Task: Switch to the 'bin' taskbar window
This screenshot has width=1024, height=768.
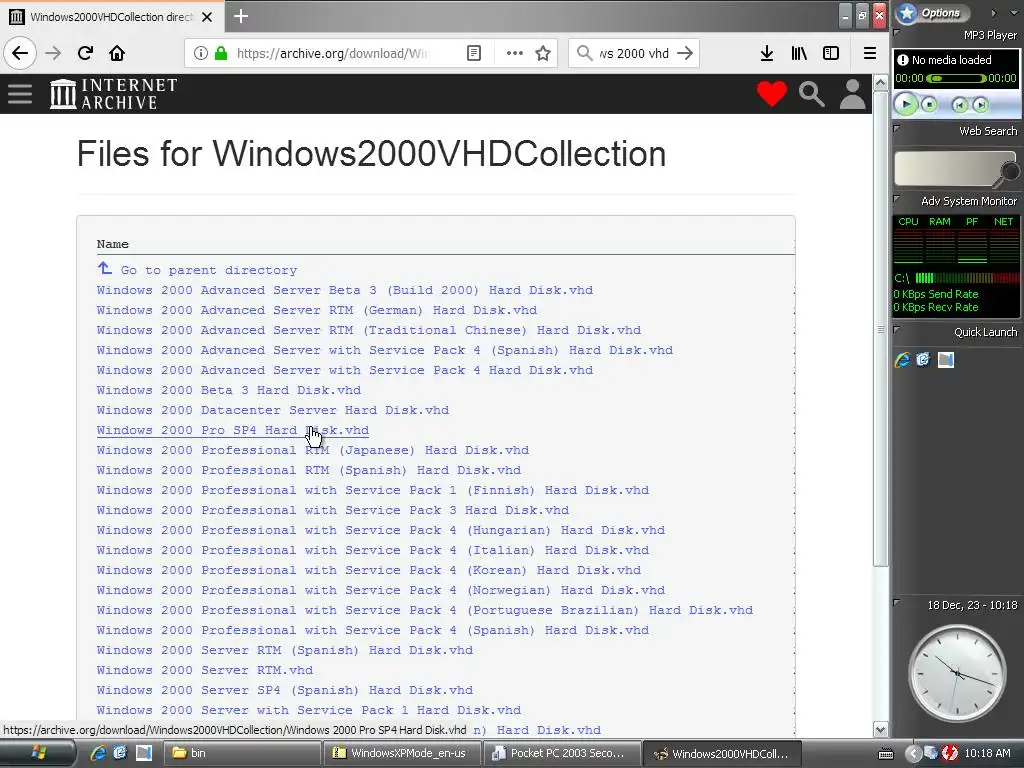Action: pyautogui.click(x=242, y=753)
